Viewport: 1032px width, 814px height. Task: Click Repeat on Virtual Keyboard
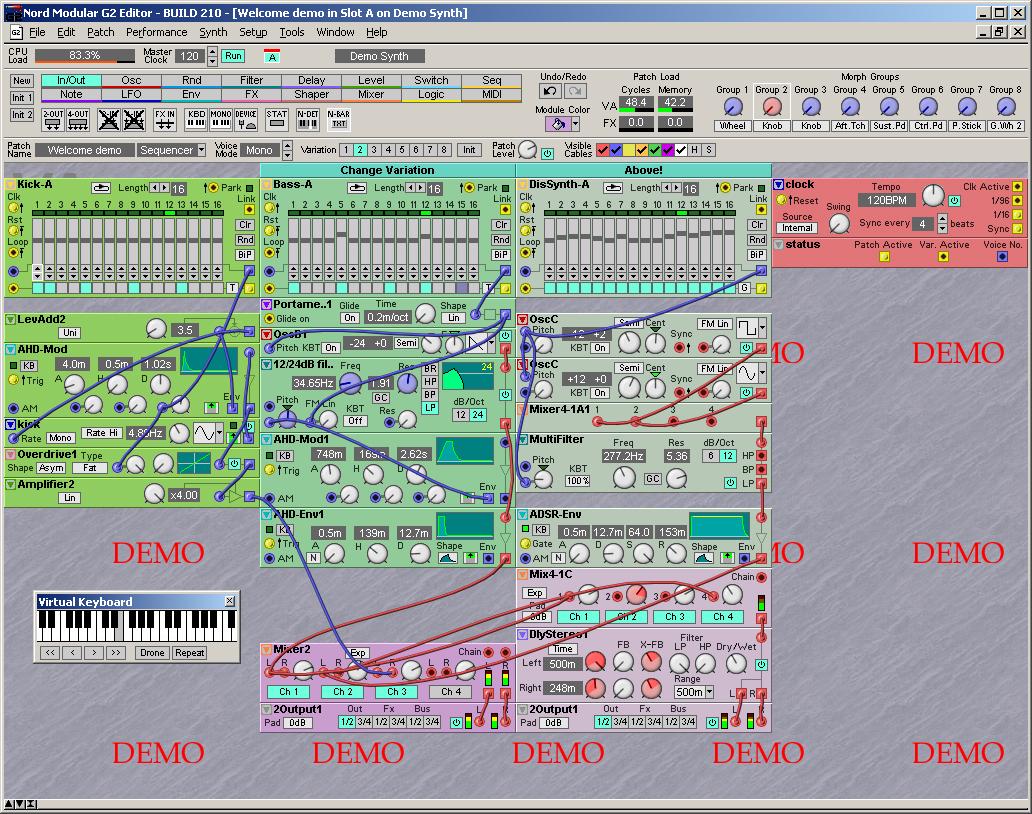click(190, 653)
